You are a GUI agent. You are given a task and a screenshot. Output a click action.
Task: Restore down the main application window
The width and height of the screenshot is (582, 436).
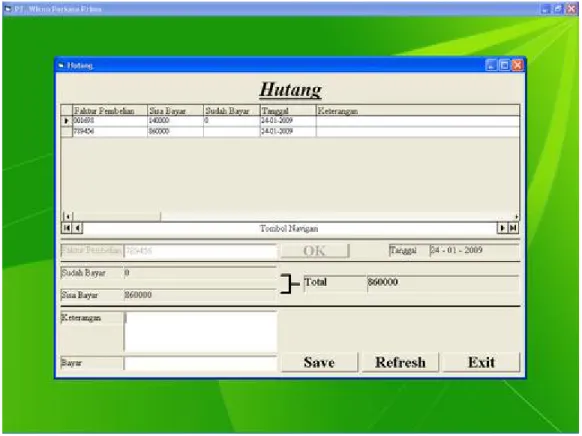559,9
